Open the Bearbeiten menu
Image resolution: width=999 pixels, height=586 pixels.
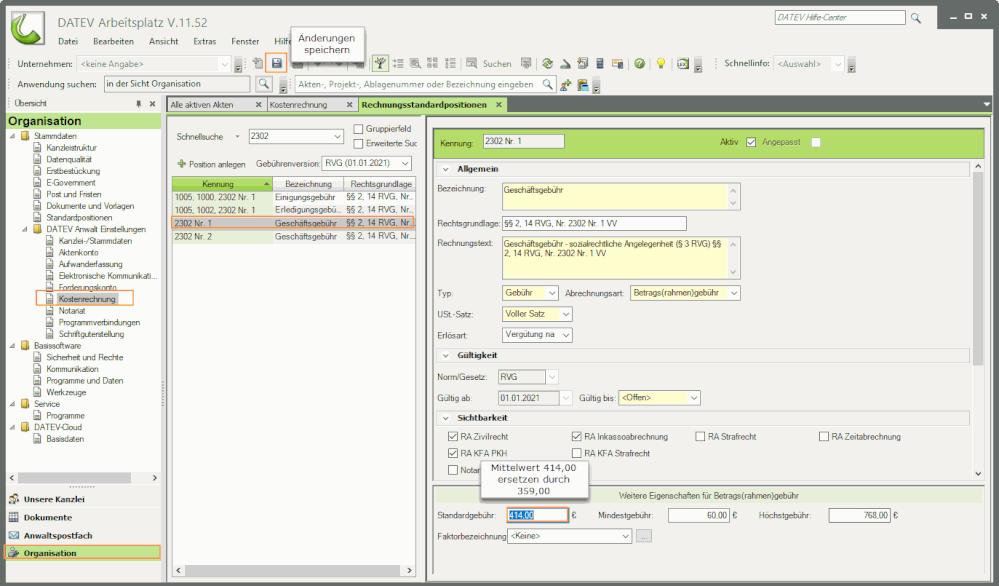point(113,41)
